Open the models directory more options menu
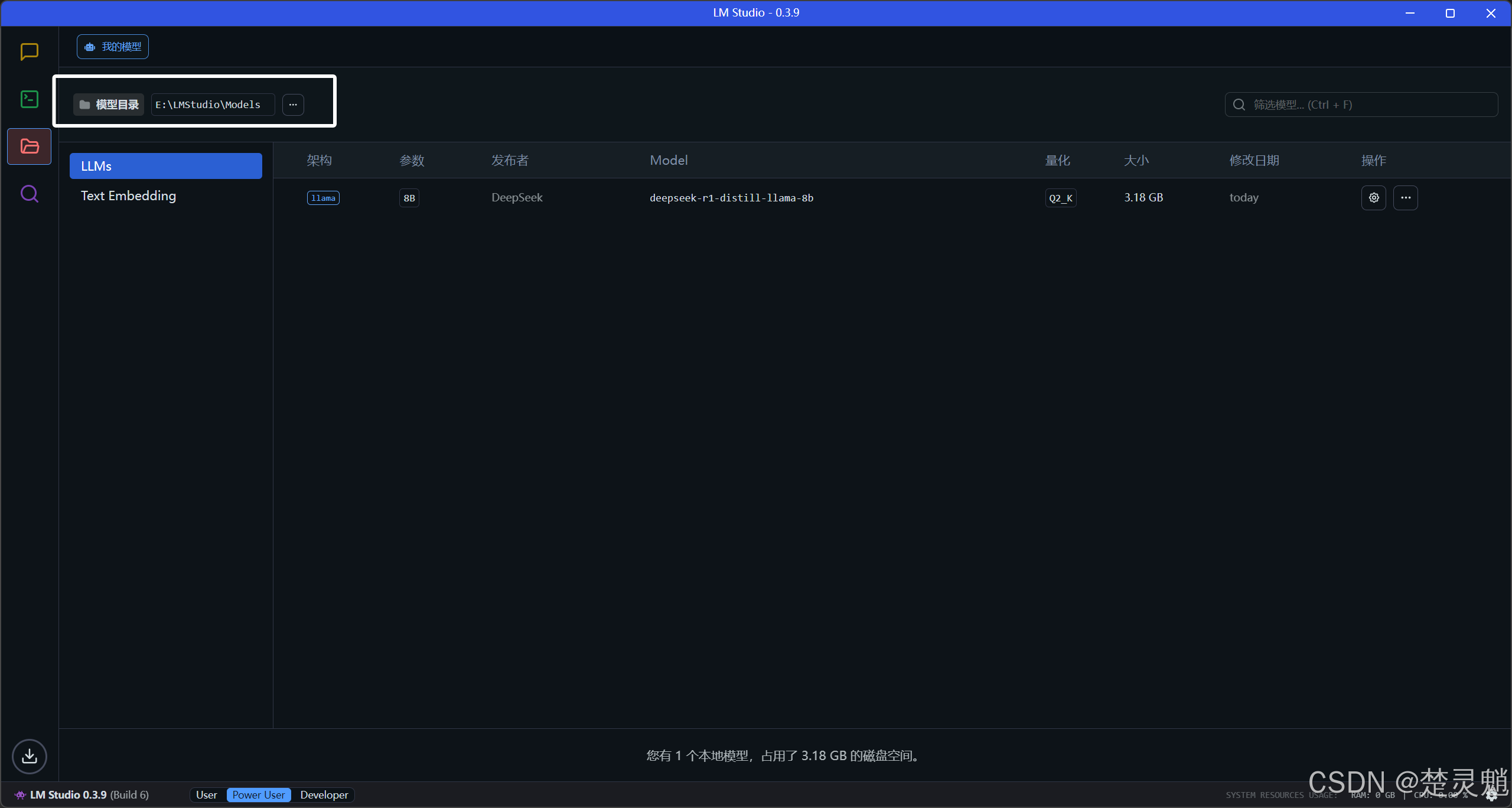 pyautogui.click(x=293, y=105)
